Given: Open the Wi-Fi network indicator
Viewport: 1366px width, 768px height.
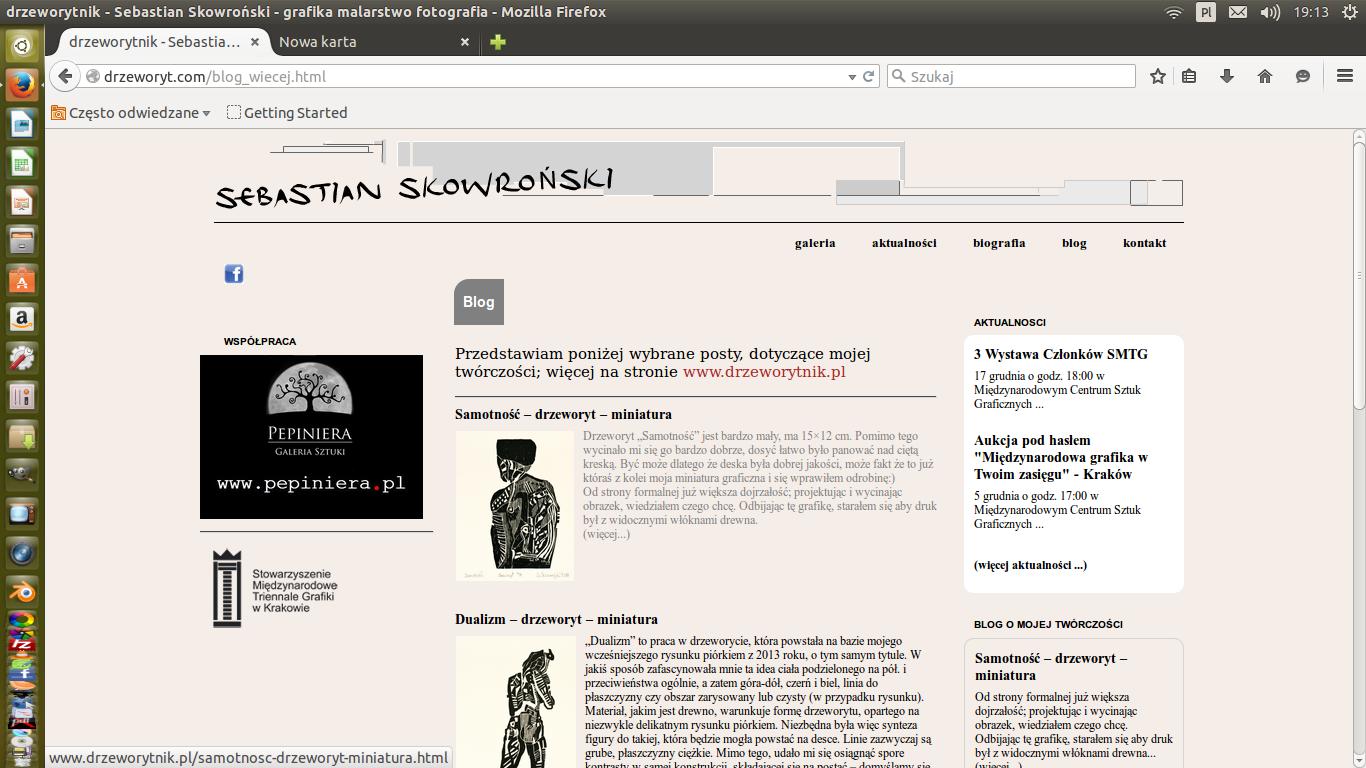Looking at the screenshot, I should (x=1174, y=12).
